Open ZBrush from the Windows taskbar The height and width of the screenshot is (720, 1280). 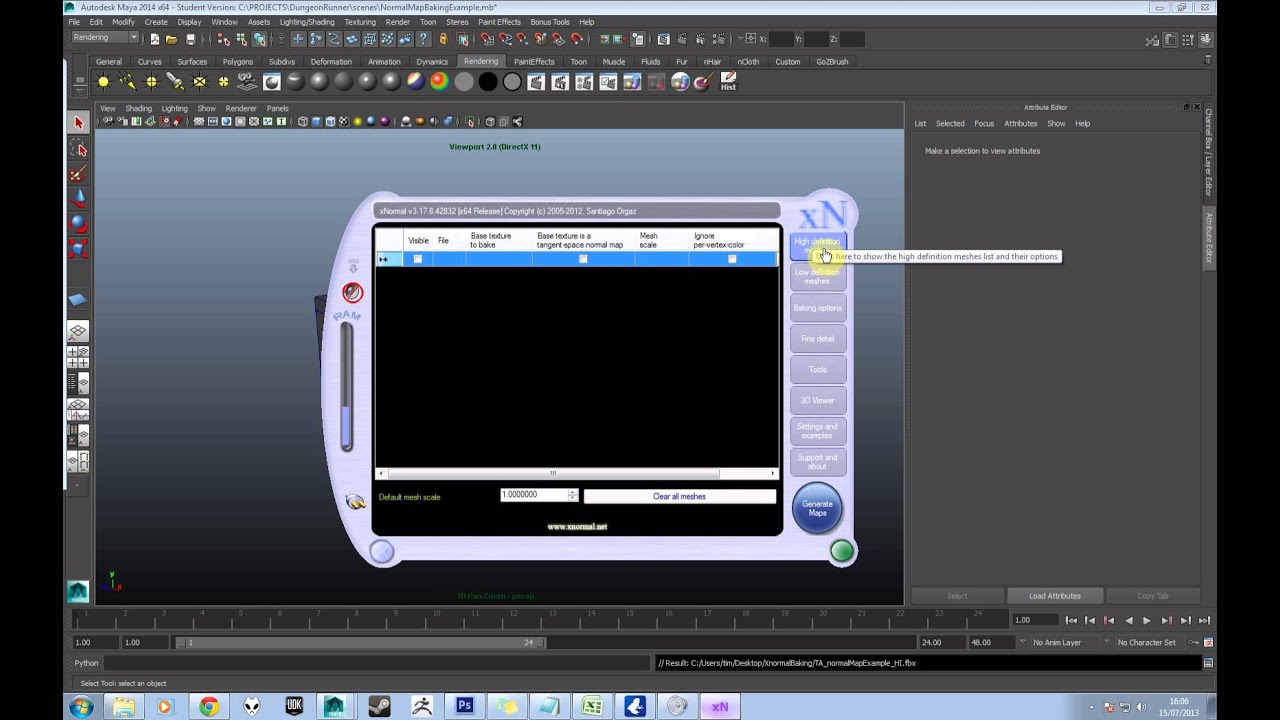click(421, 706)
